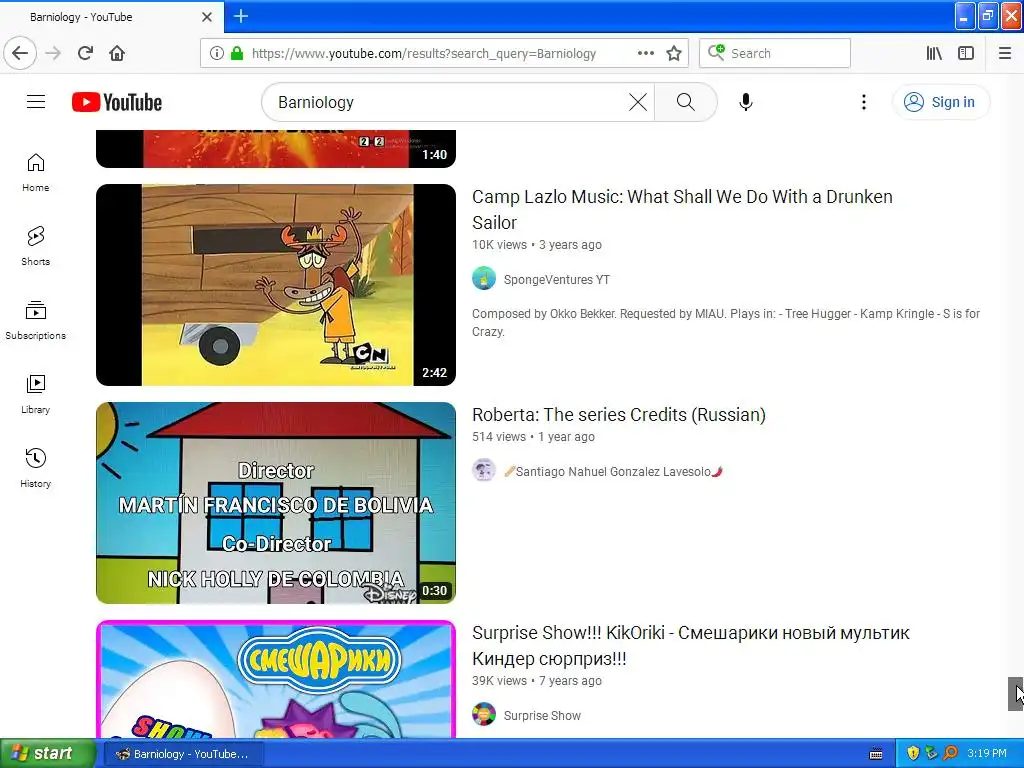Click 39K views 7 years ago text
The width and height of the screenshot is (1024, 768).
click(x=537, y=680)
